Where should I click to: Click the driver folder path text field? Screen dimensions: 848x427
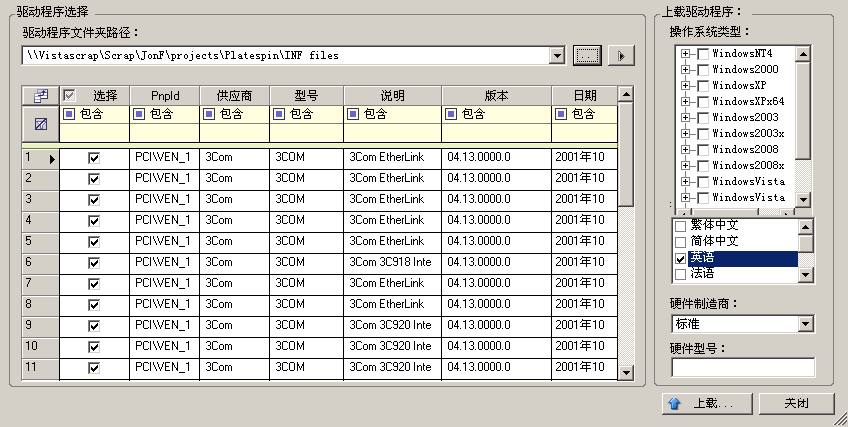click(286, 55)
